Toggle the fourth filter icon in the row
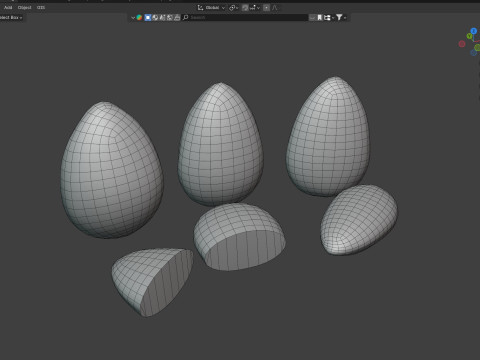 [x=170, y=17]
